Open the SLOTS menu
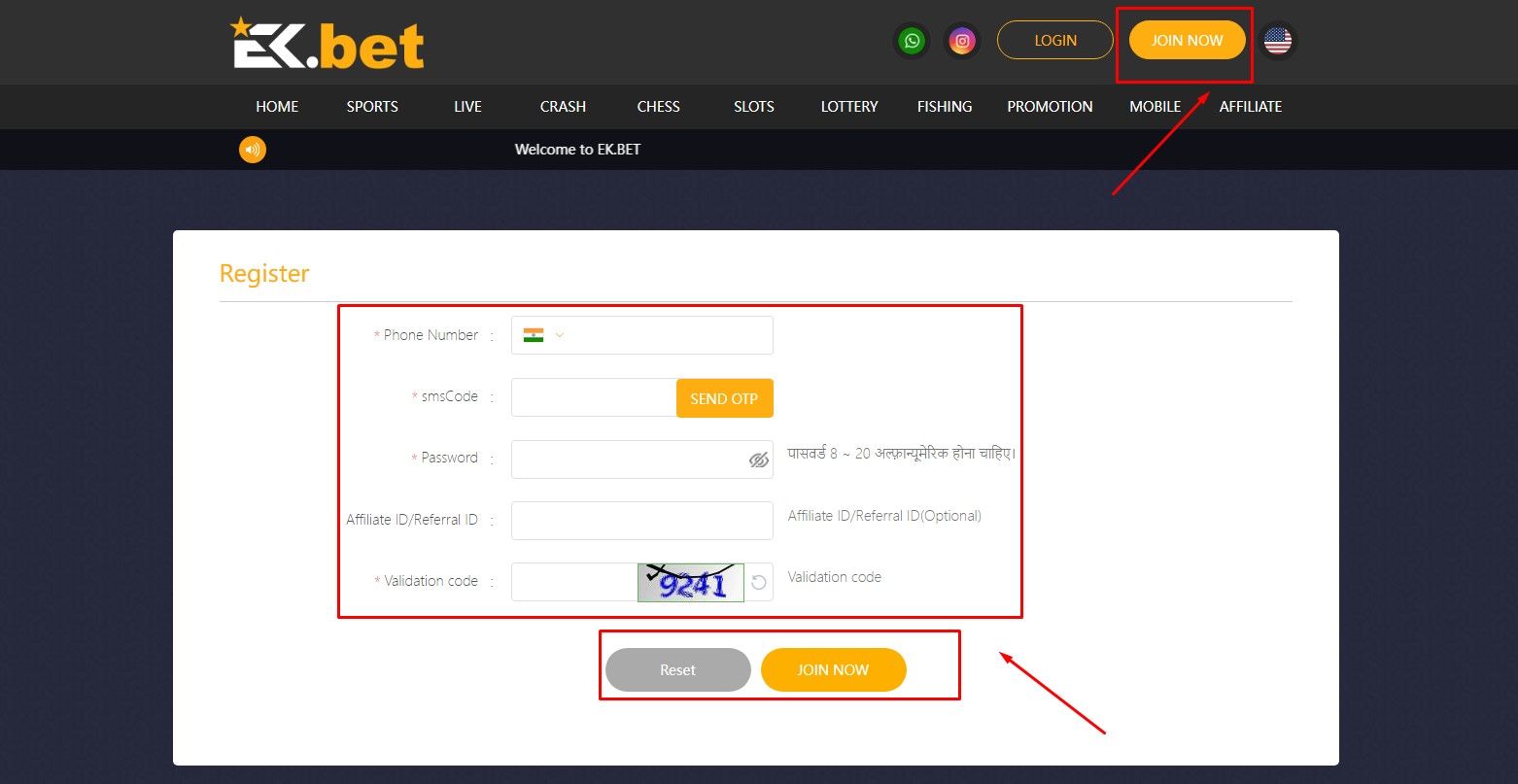 point(754,107)
